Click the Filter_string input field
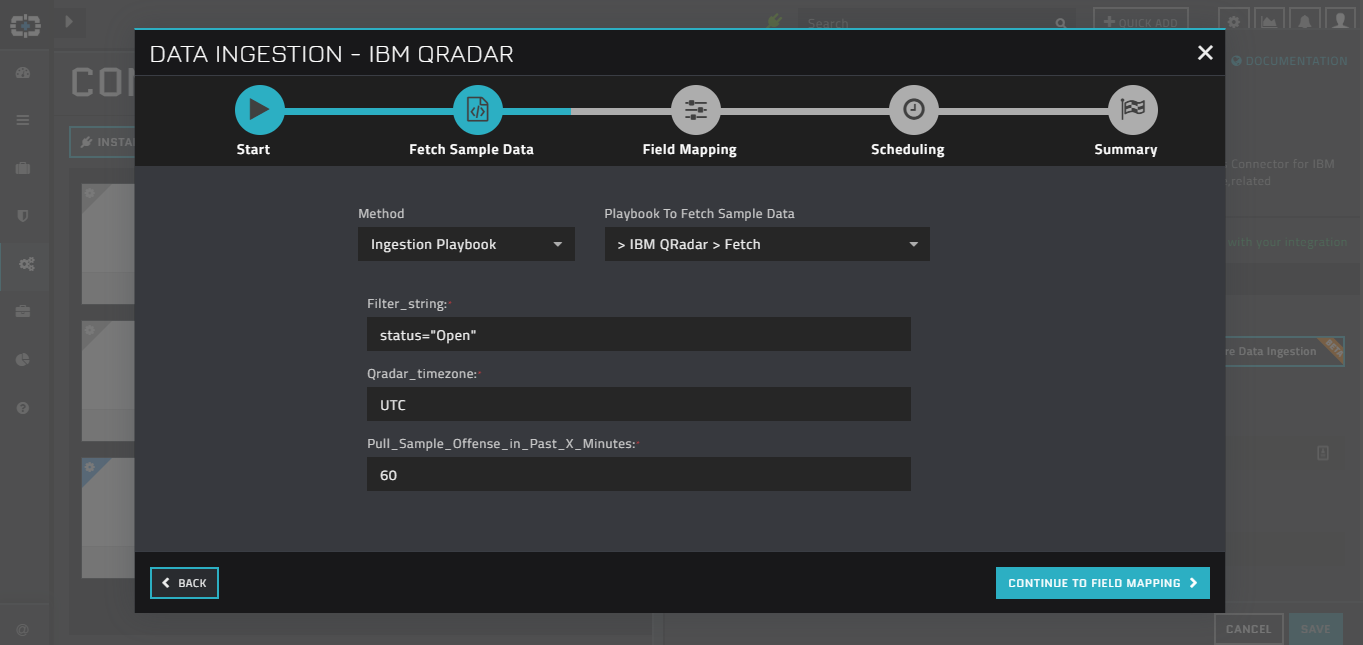1363x645 pixels. [638, 335]
